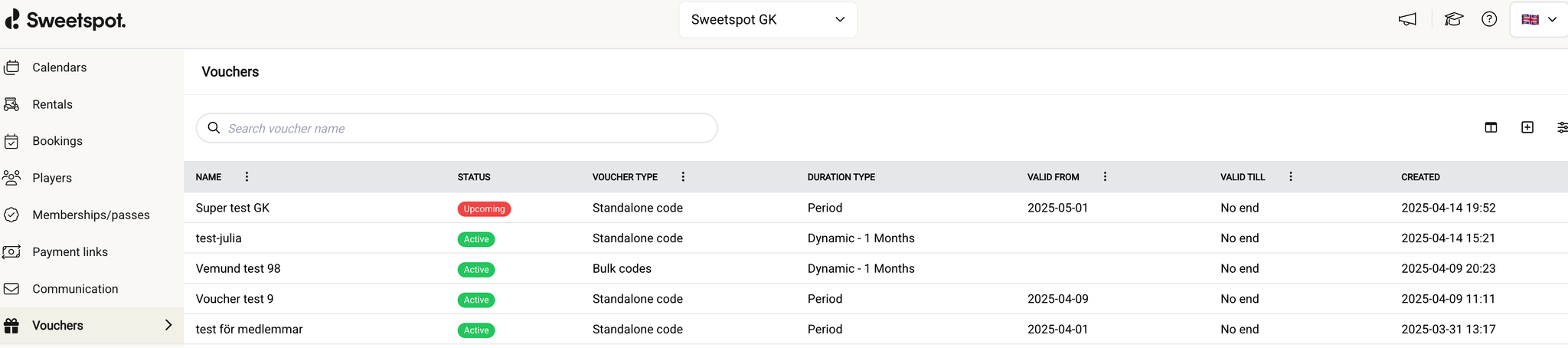This screenshot has width=1568, height=348.
Task: Expand the Vouchers sidebar chevron
Action: [168, 325]
